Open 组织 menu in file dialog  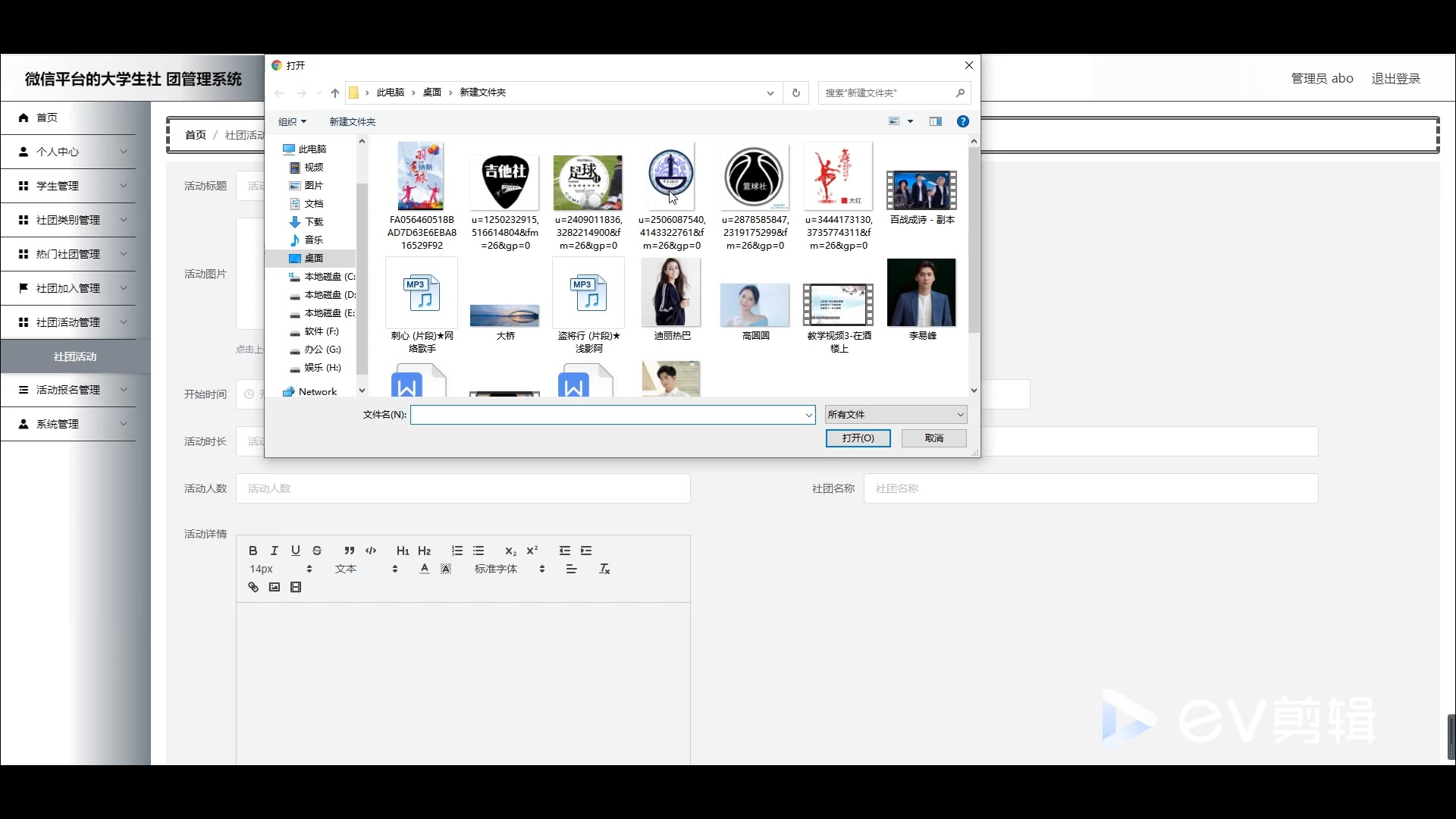pyautogui.click(x=292, y=121)
